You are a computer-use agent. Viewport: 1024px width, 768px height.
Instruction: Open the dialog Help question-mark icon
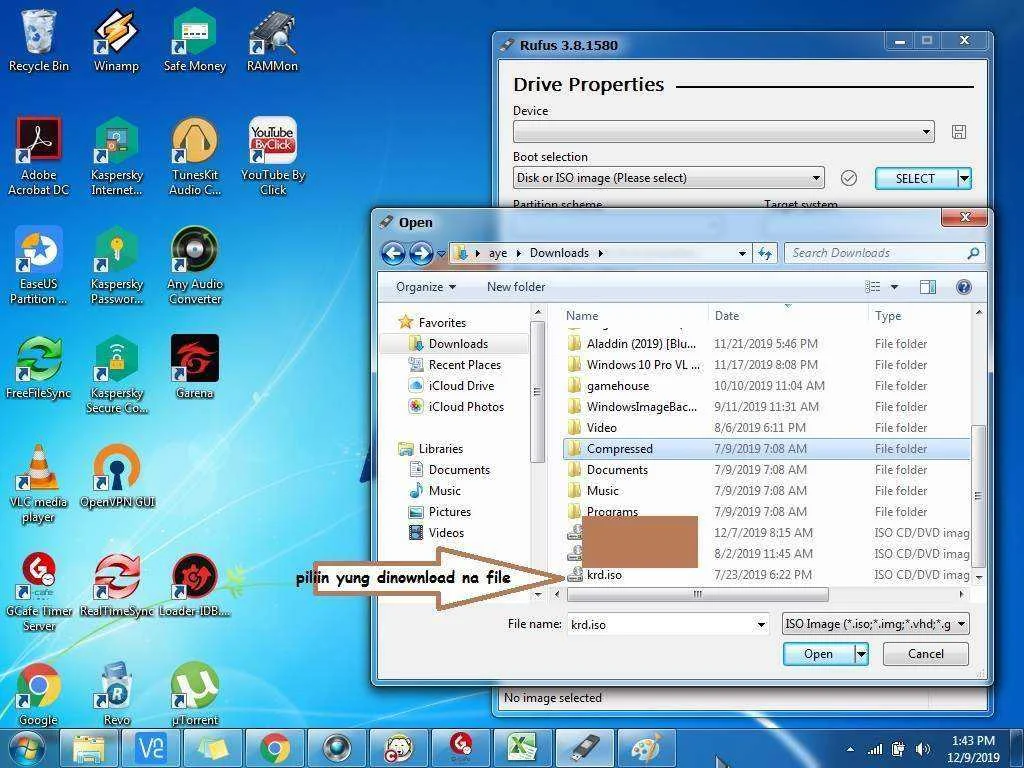(963, 287)
